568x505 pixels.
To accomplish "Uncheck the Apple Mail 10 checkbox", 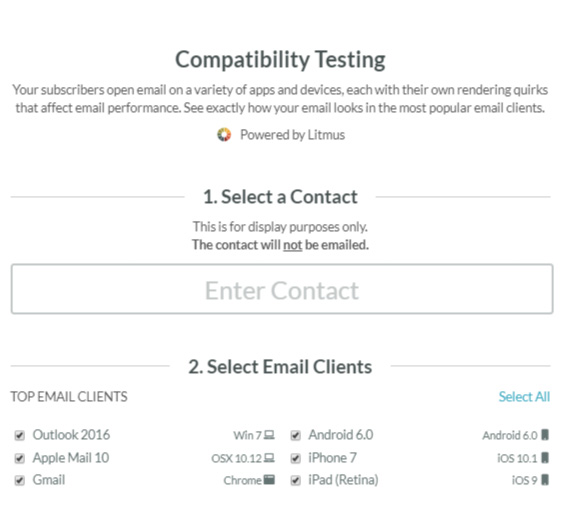I will pos(20,458).
